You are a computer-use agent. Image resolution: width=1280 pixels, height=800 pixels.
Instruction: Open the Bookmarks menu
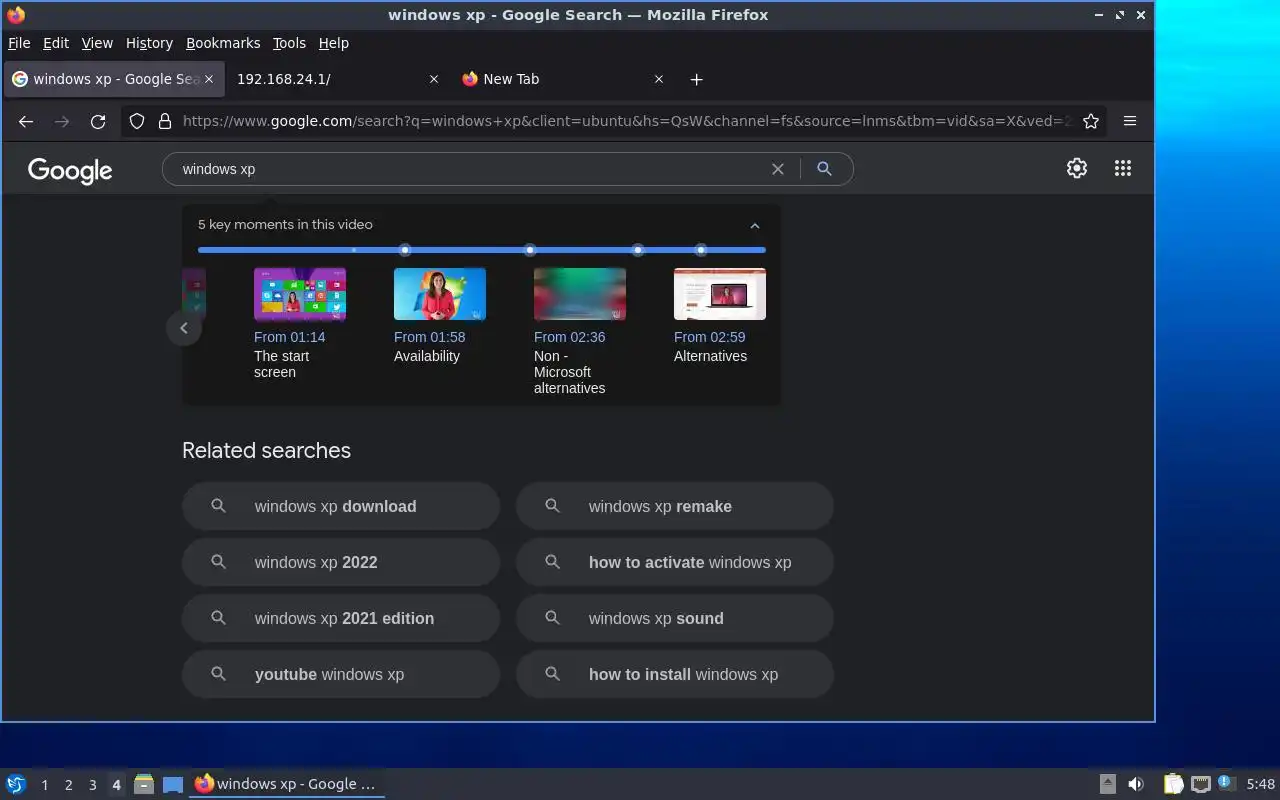[223, 43]
